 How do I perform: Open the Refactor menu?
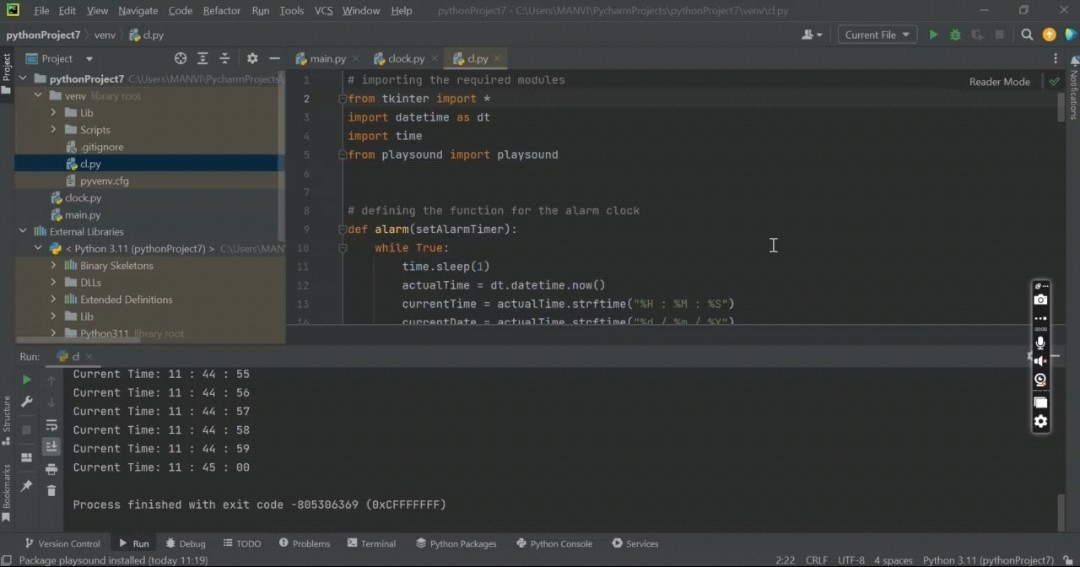(x=221, y=11)
